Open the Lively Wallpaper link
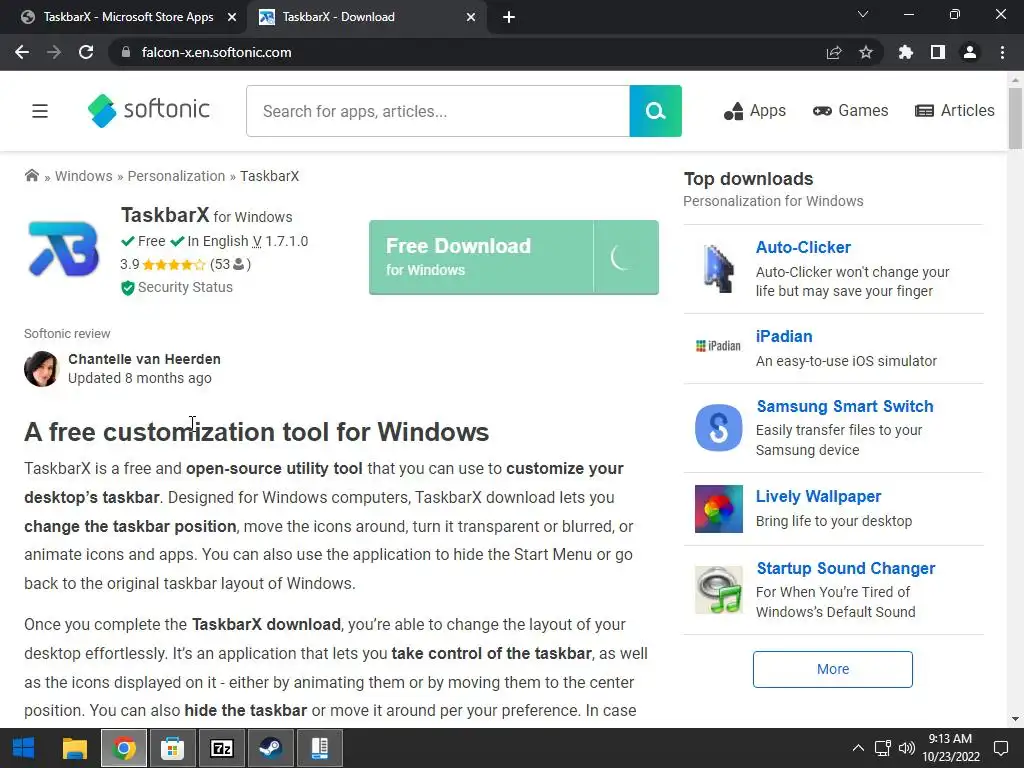 [818, 496]
